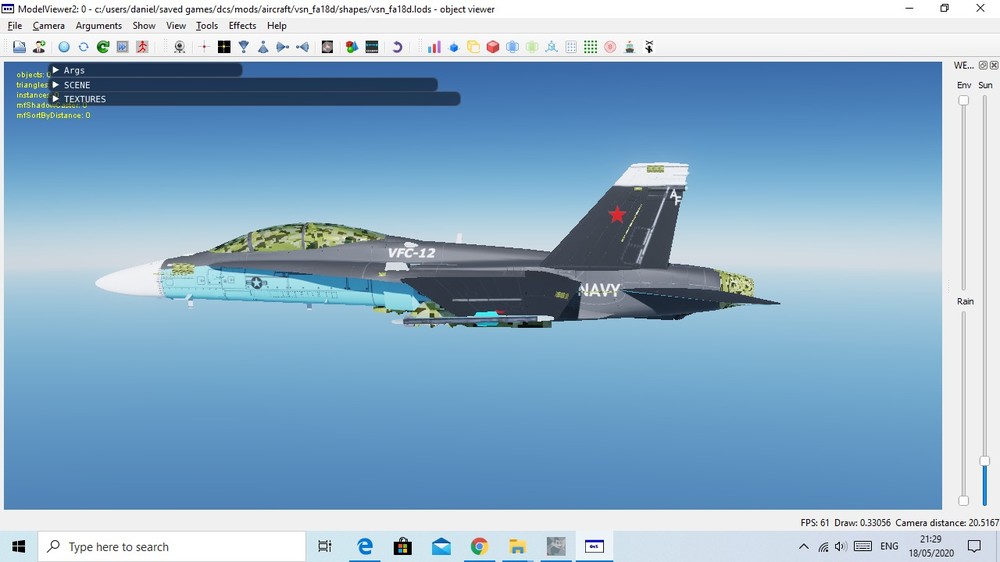Click the pale green cylinder icon

point(532,47)
